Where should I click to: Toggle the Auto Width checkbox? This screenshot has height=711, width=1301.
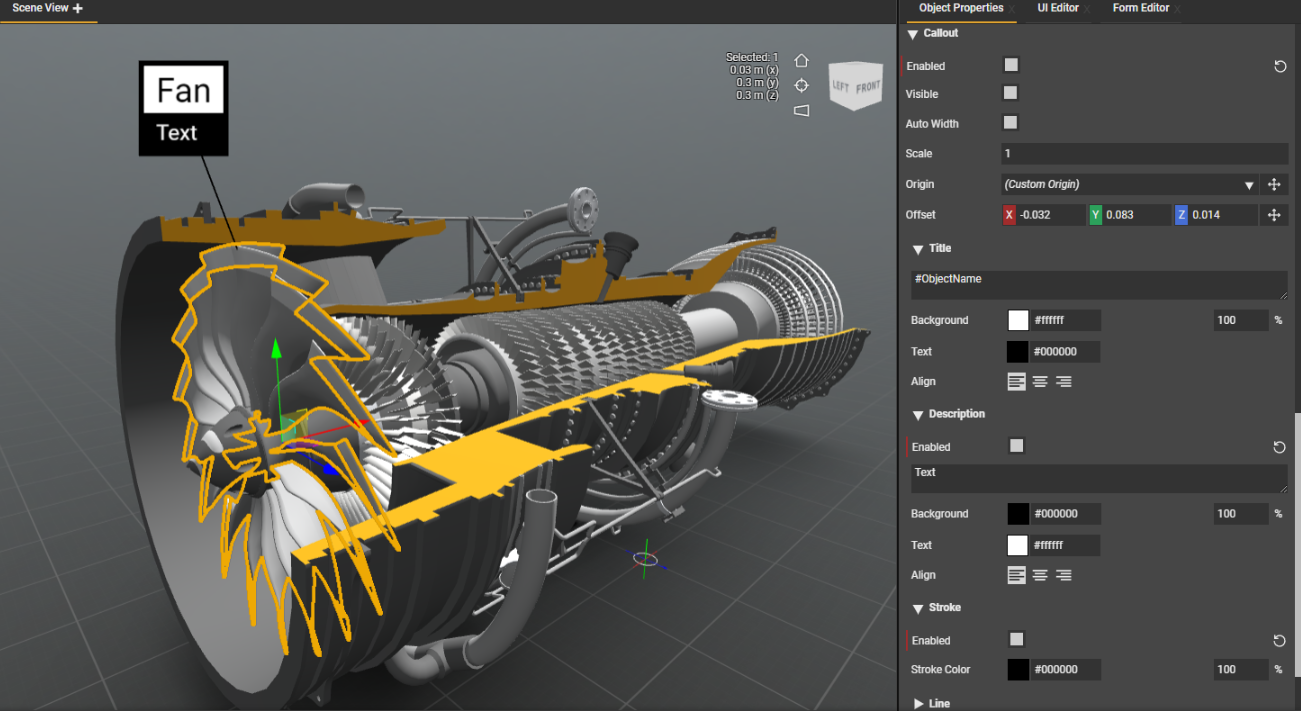[x=1011, y=123]
